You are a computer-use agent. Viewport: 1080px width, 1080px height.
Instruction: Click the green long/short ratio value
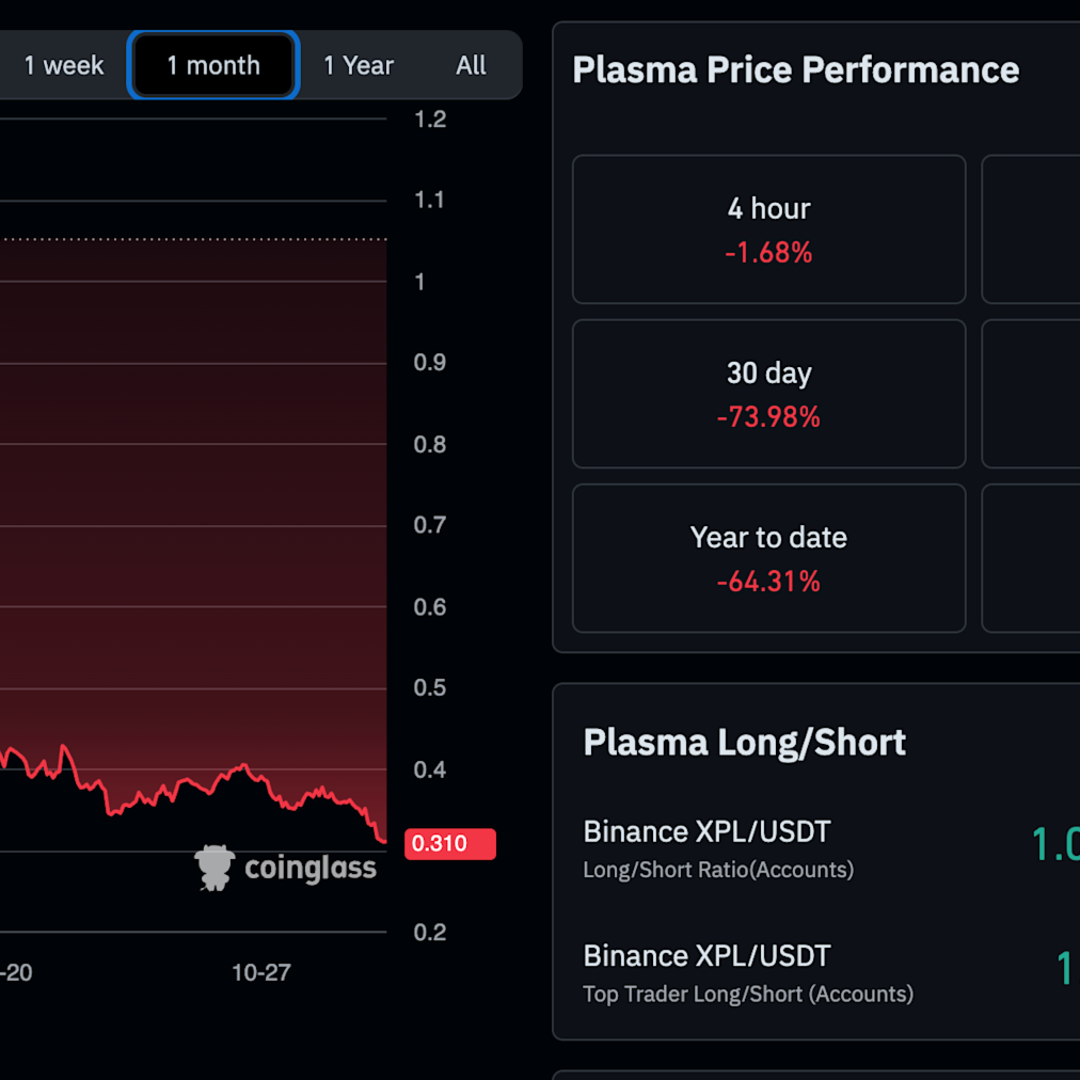click(x=1057, y=843)
